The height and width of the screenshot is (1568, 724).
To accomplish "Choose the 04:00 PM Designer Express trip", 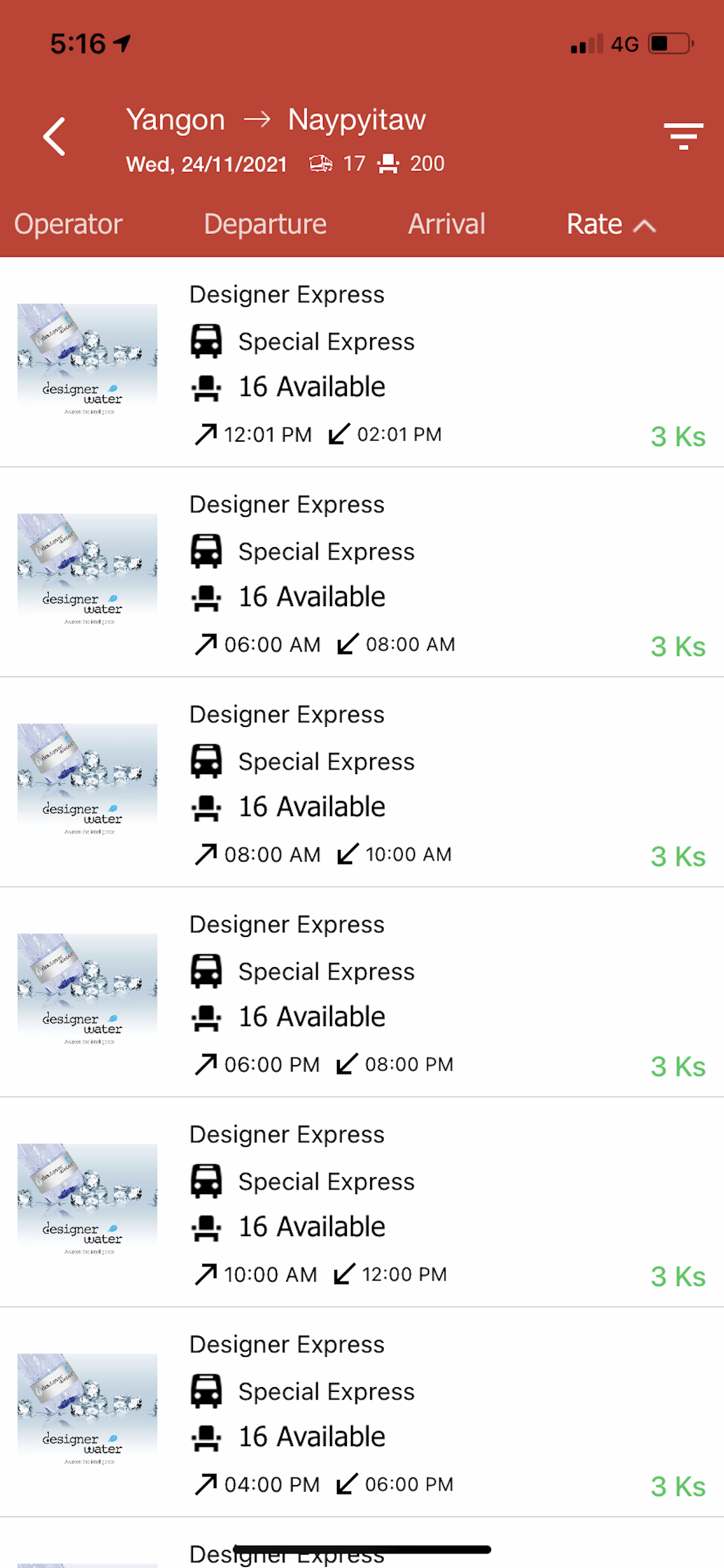I will pos(362,1412).
